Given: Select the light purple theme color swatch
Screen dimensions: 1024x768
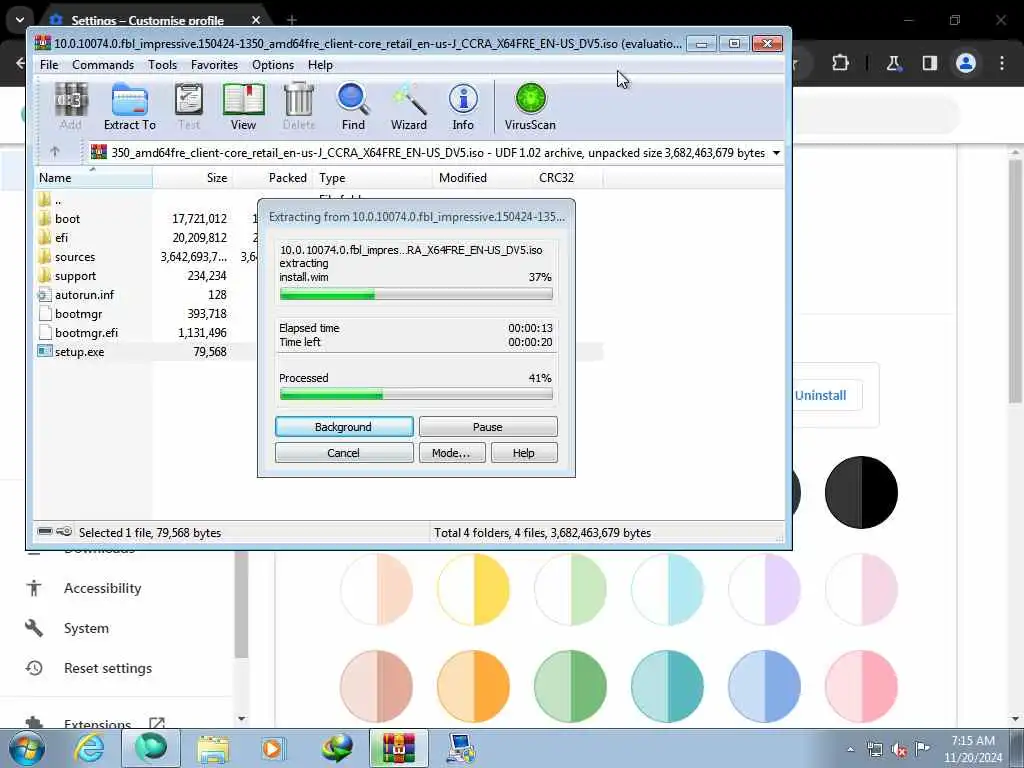Looking at the screenshot, I should point(764,589).
